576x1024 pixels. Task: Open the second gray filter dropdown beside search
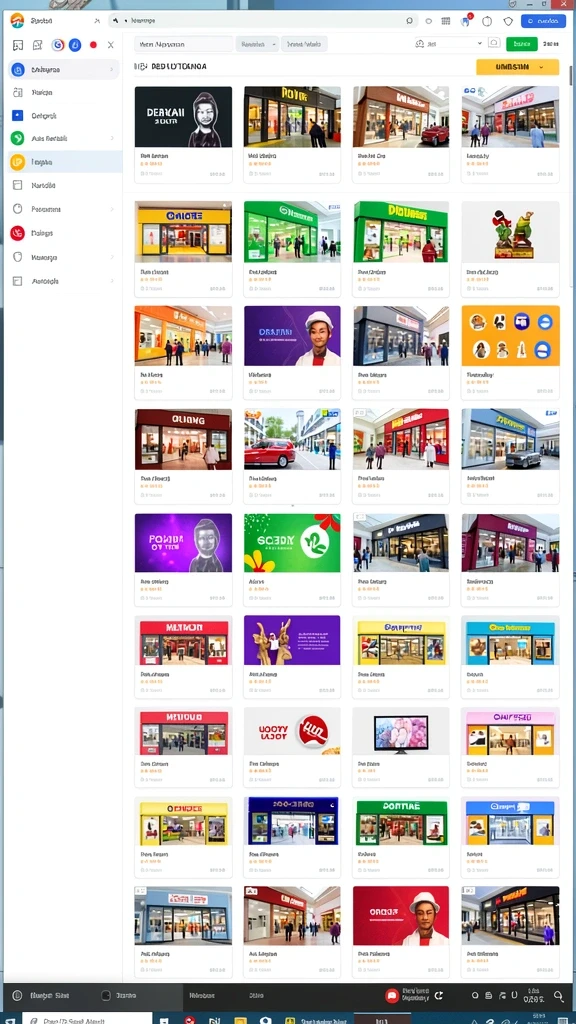(x=304, y=44)
